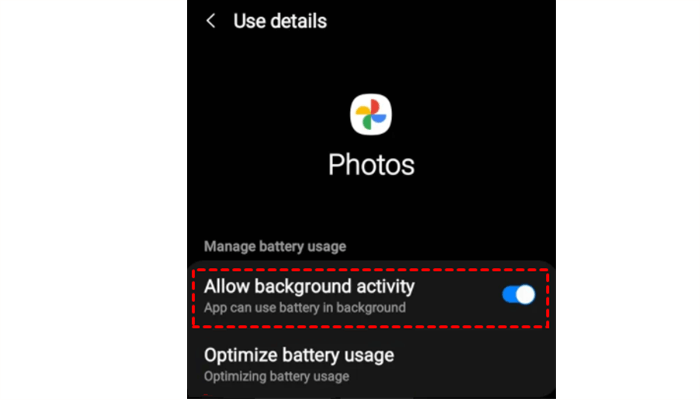Screen dimensions: 700x400
Task: Tap the Optimizing battery usage status text
Action: point(276,376)
